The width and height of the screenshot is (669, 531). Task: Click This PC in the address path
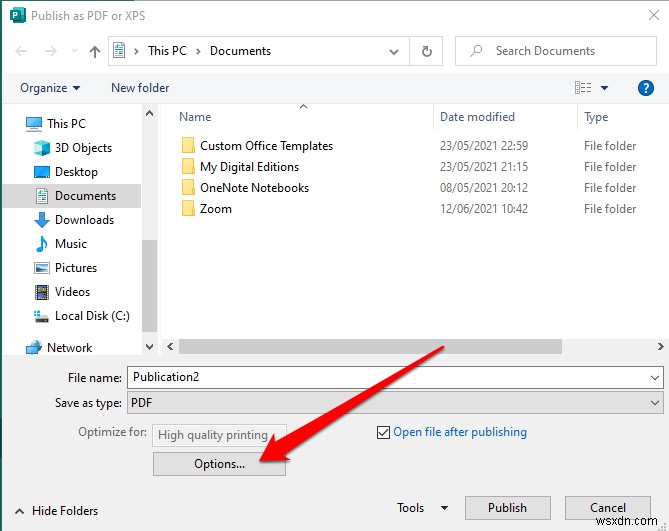167,51
